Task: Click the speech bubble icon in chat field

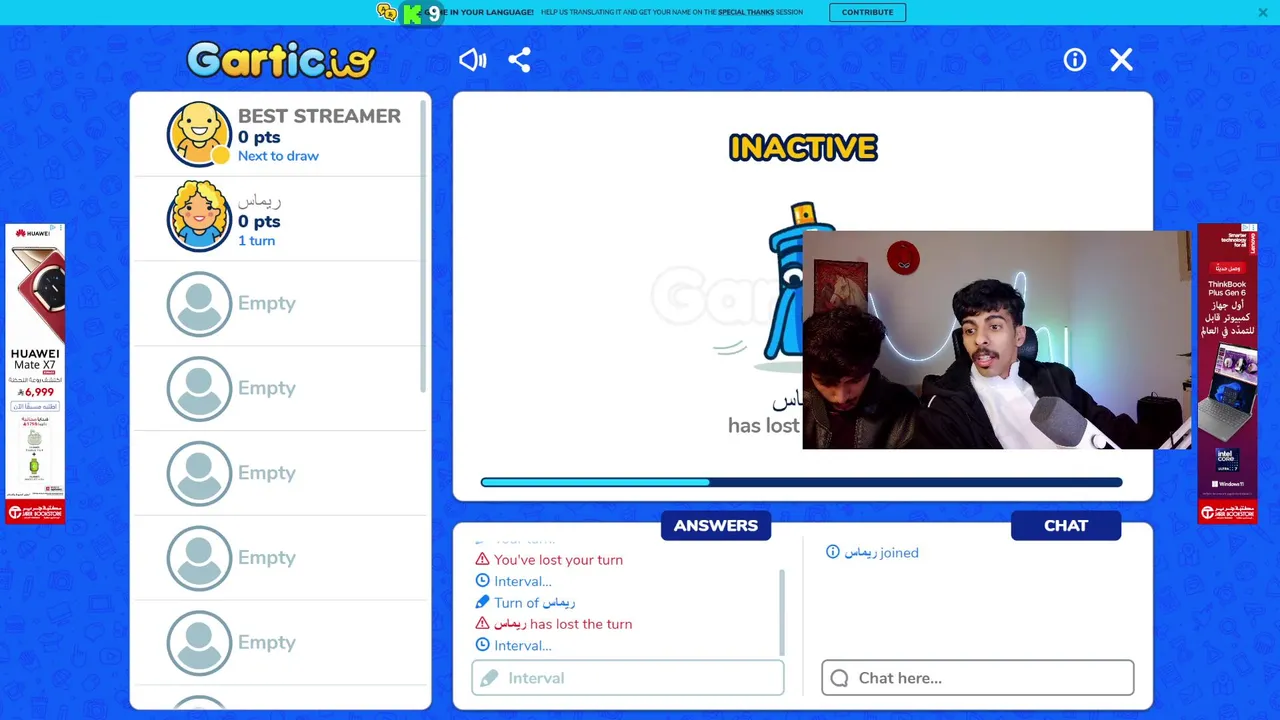Action: [839, 678]
